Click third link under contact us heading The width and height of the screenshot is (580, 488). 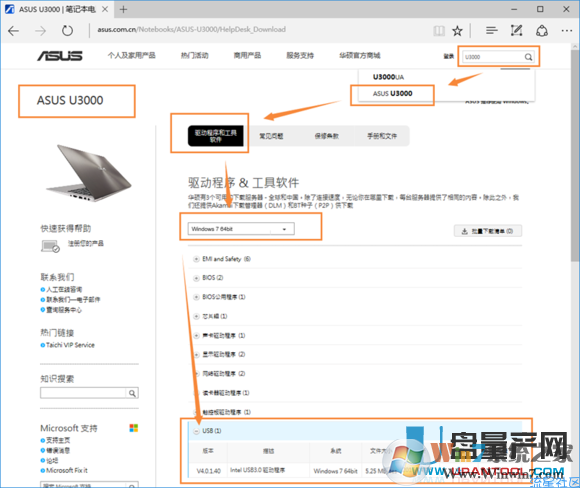tap(64, 310)
